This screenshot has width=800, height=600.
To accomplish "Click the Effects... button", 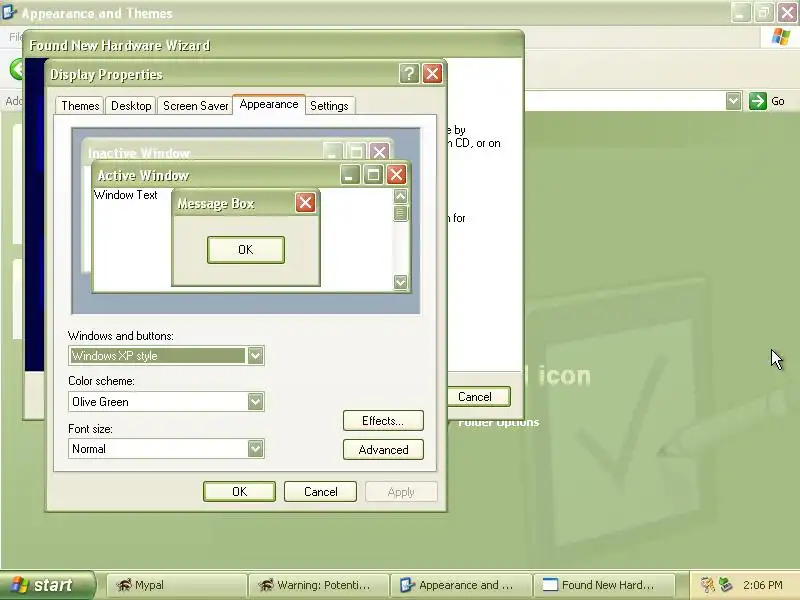I will pyautogui.click(x=383, y=421).
